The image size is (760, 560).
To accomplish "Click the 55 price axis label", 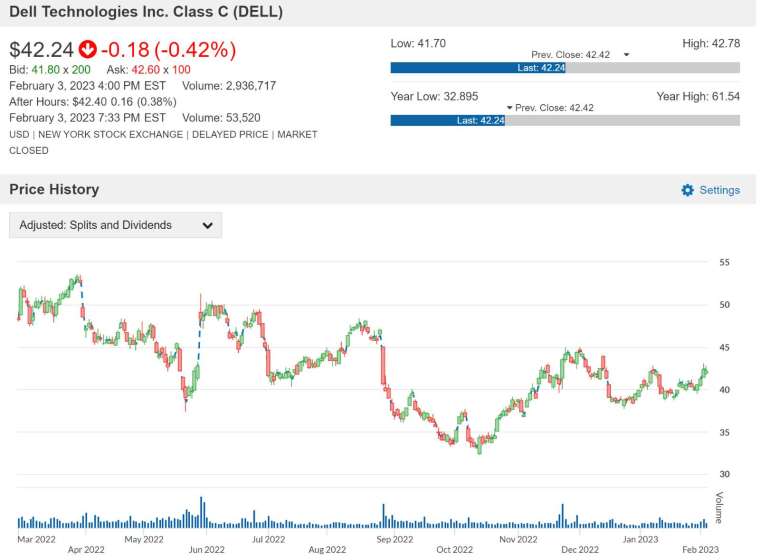I will (x=724, y=262).
